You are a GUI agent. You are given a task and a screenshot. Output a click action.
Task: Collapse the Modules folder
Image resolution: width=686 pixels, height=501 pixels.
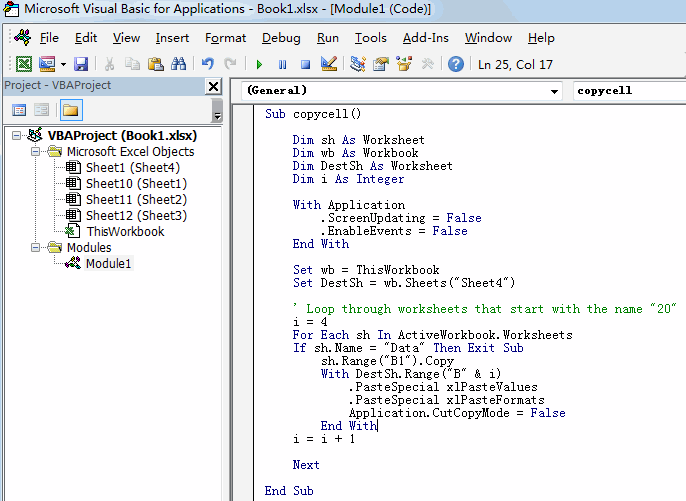35,247
